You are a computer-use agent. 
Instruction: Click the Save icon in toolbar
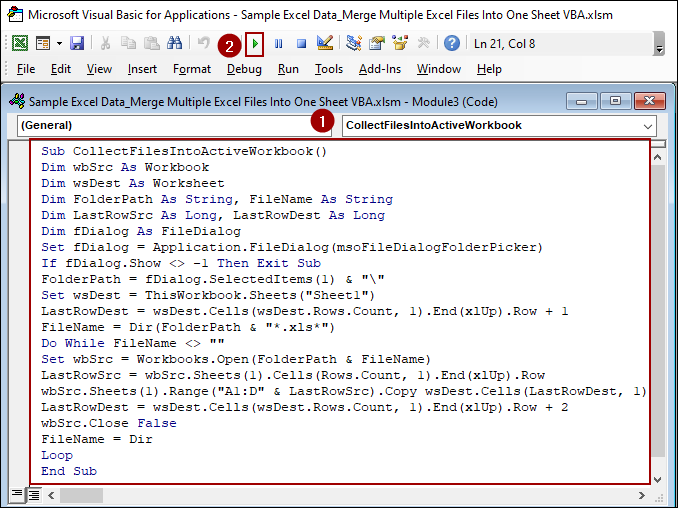tap(78, 44)
